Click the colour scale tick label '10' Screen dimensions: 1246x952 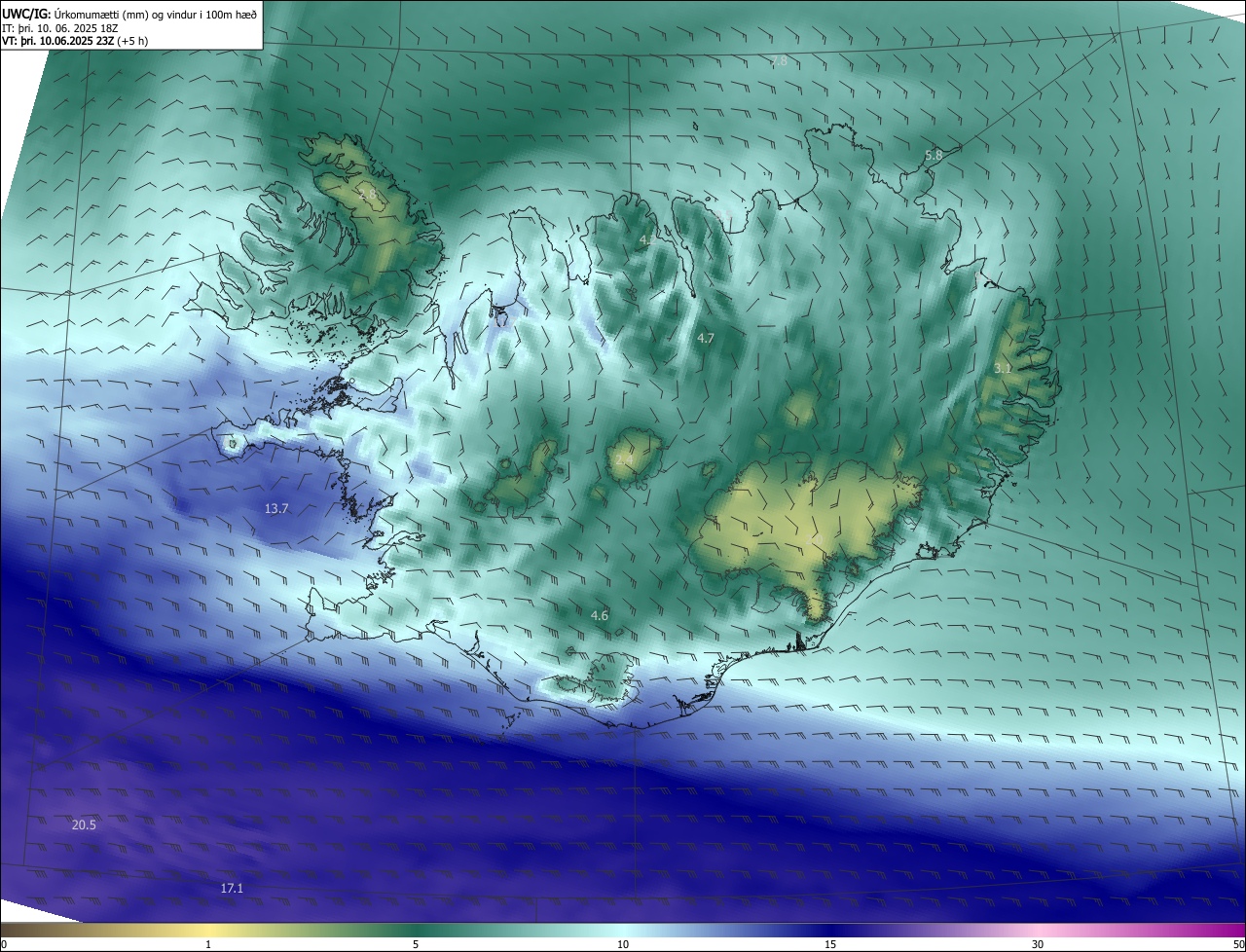623,944
